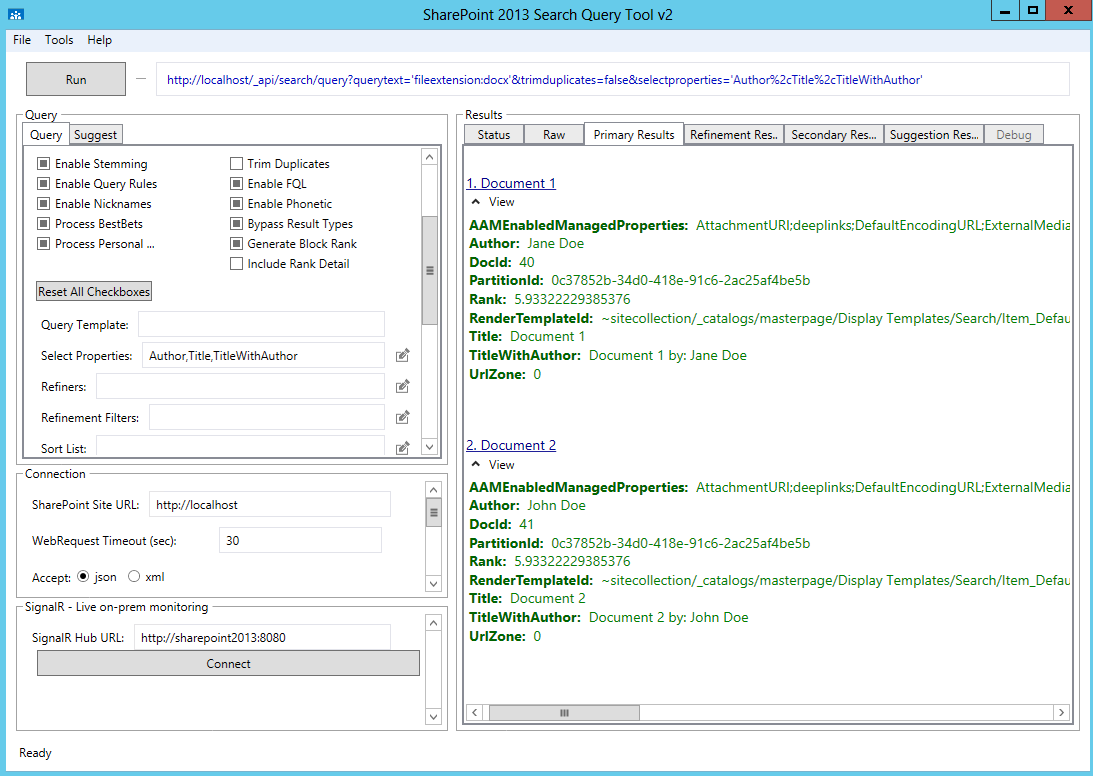The height and width of the screenshot is (776, 1093).
Task: Open the Document 2 result link
Action: (x=511, y=445)
